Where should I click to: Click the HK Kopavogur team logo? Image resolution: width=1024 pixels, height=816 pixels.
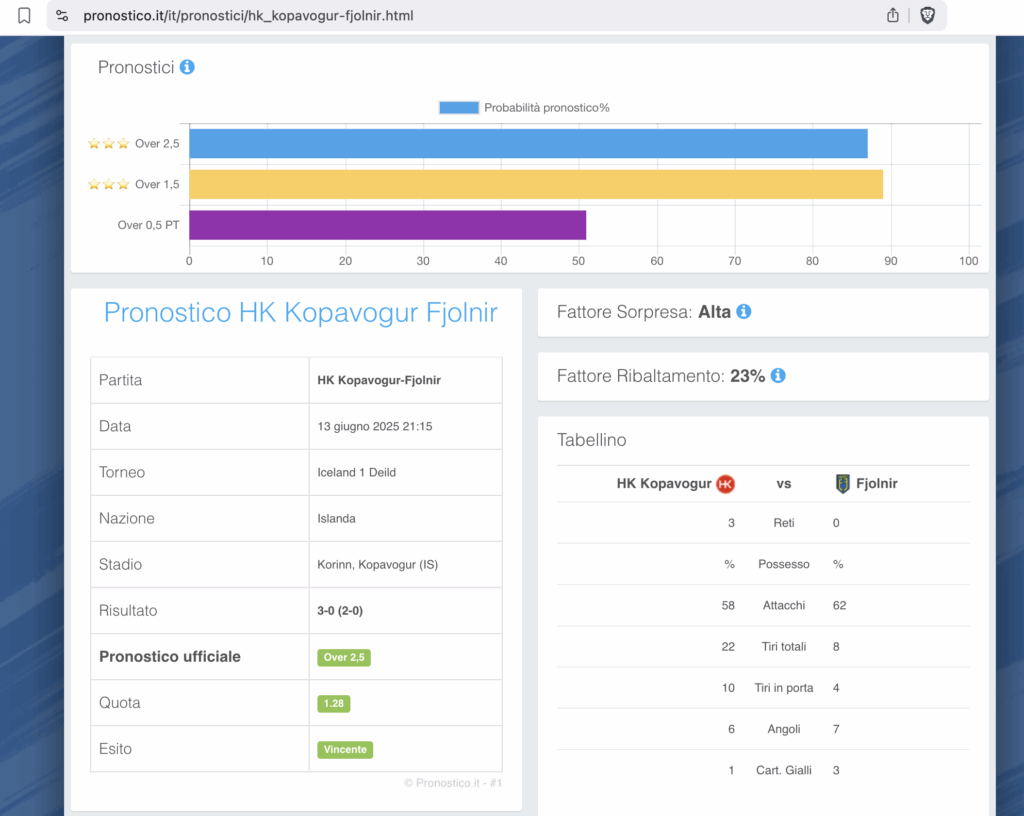pos(726,484)
